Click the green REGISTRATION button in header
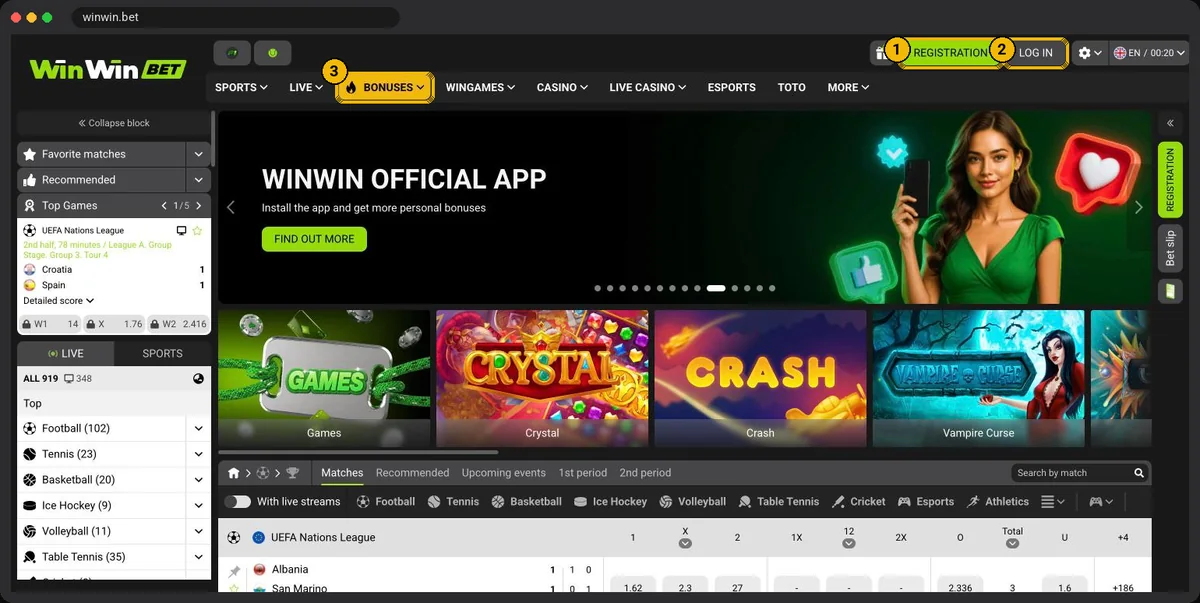Screen dimensions: 1200x603 [950, 53]
